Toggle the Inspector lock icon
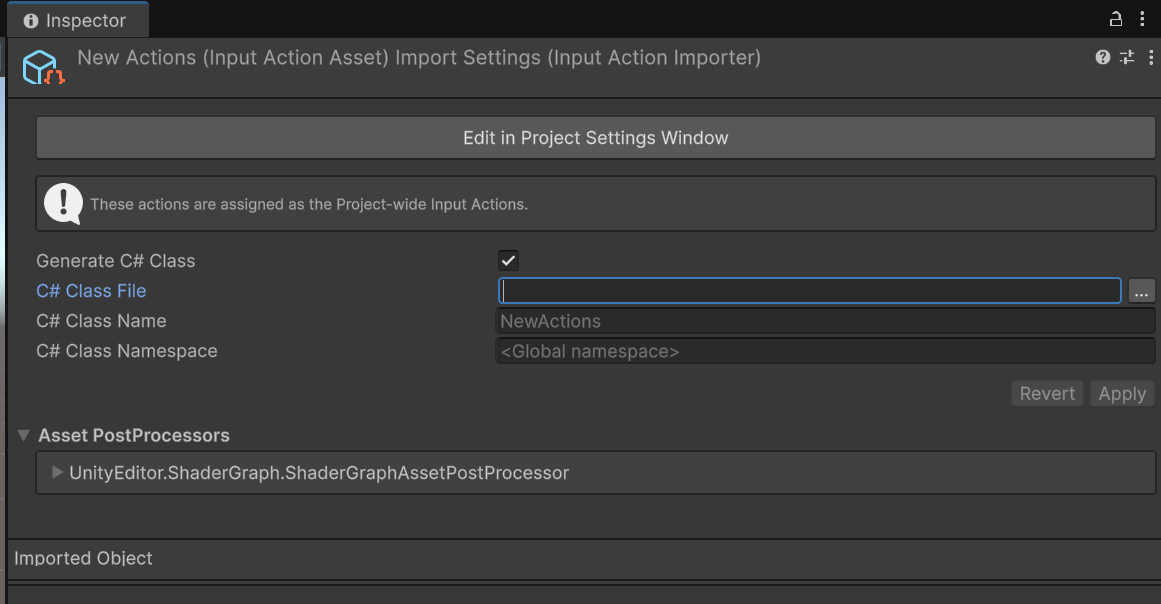 (1116, 19)
